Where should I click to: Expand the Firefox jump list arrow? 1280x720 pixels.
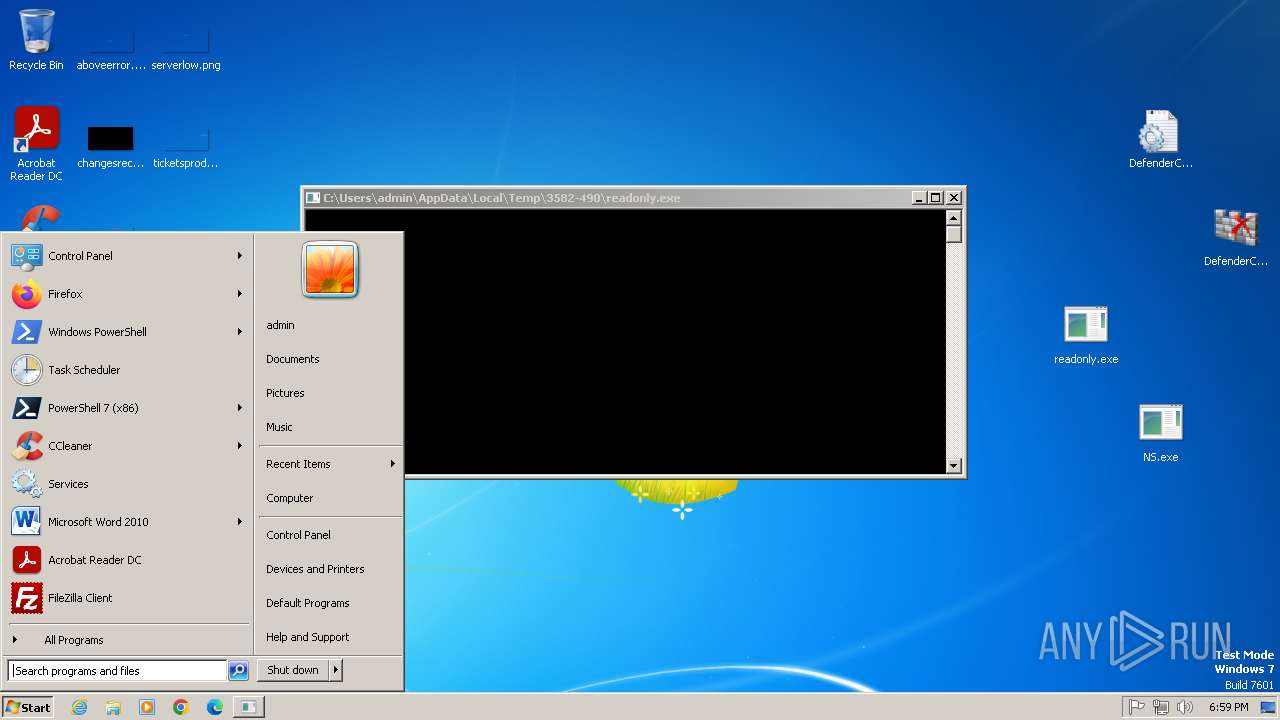coord(240,294)
